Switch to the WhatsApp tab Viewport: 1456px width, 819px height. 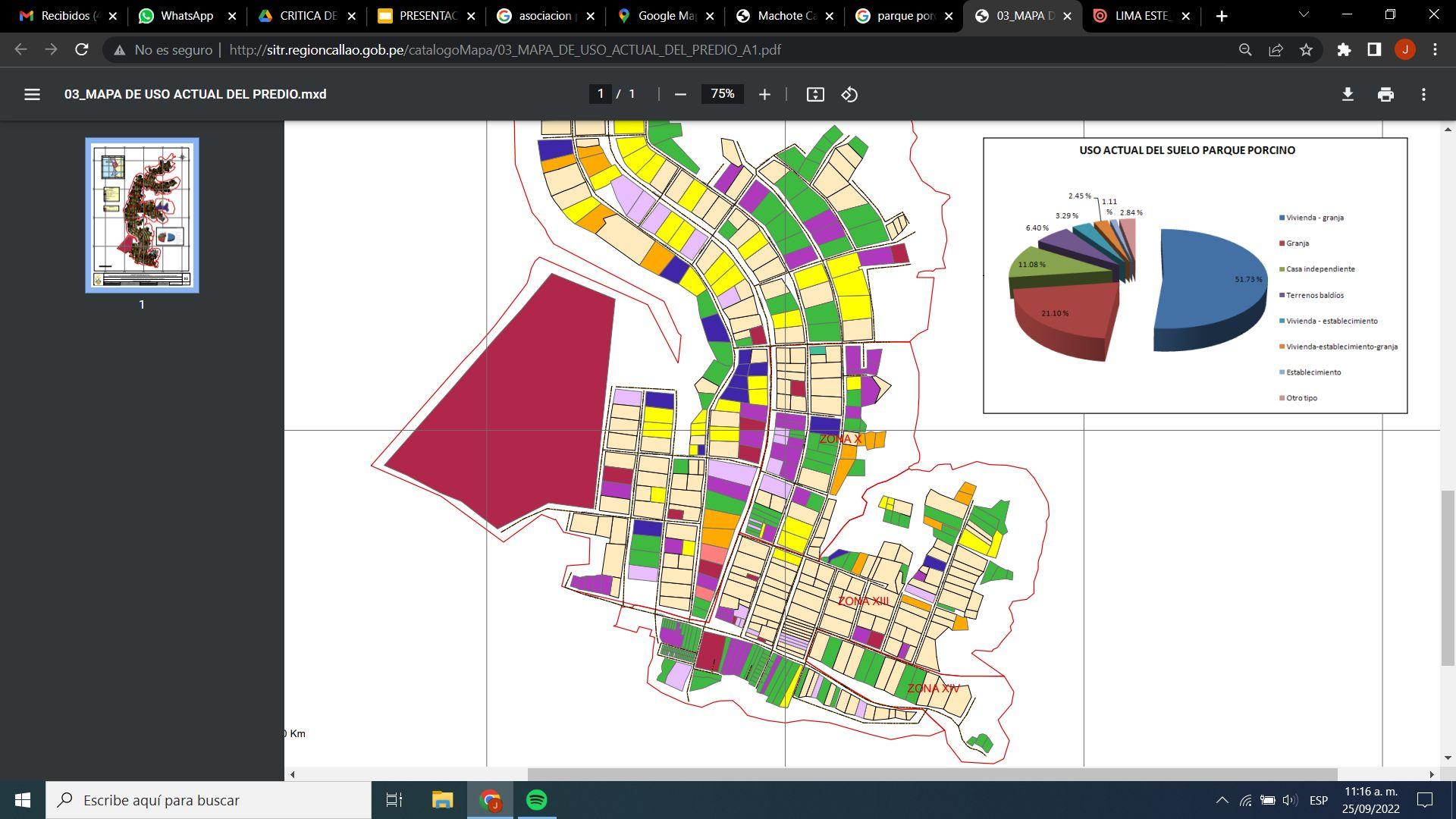(187, 15)
